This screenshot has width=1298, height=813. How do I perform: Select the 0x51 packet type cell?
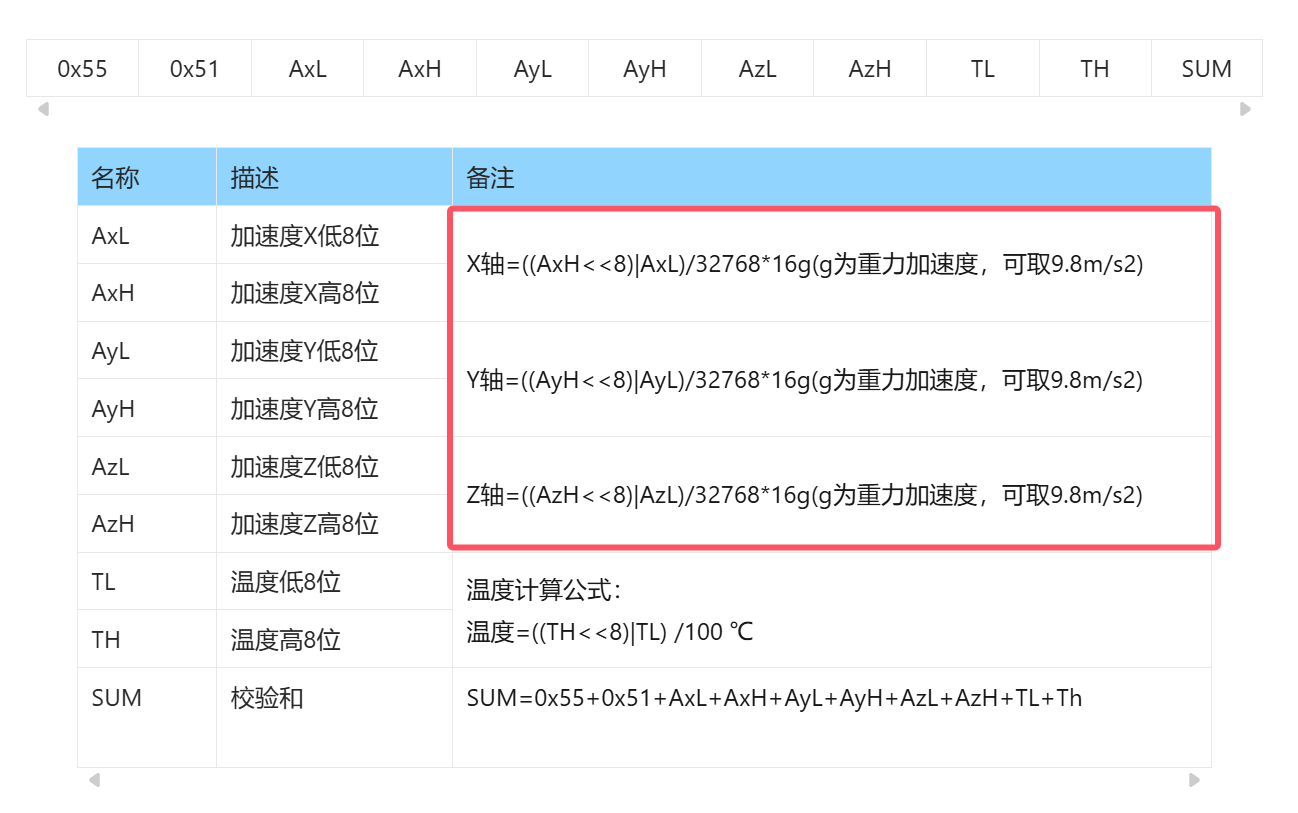pos(195,68)
